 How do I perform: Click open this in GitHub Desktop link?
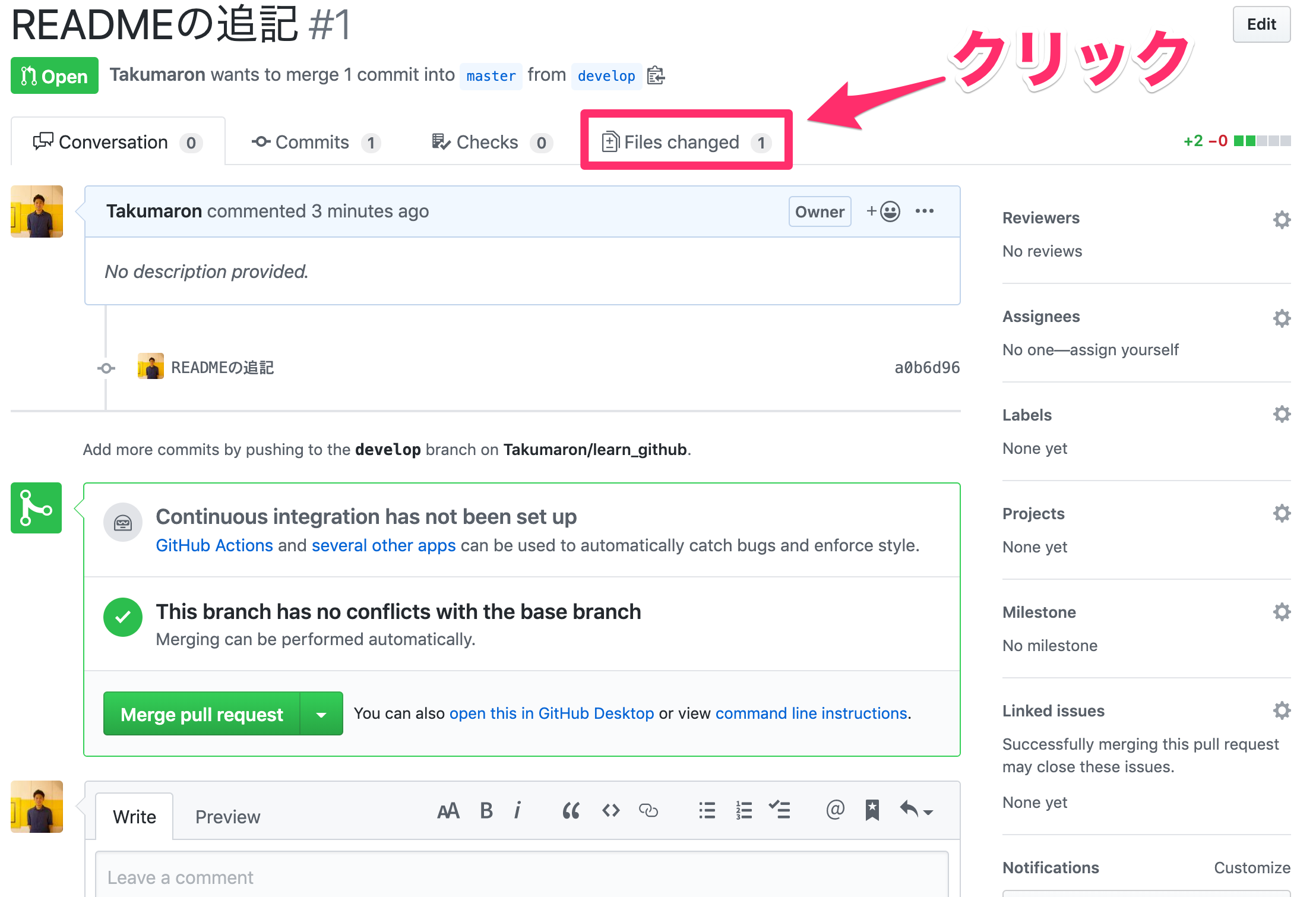(552, 713)
